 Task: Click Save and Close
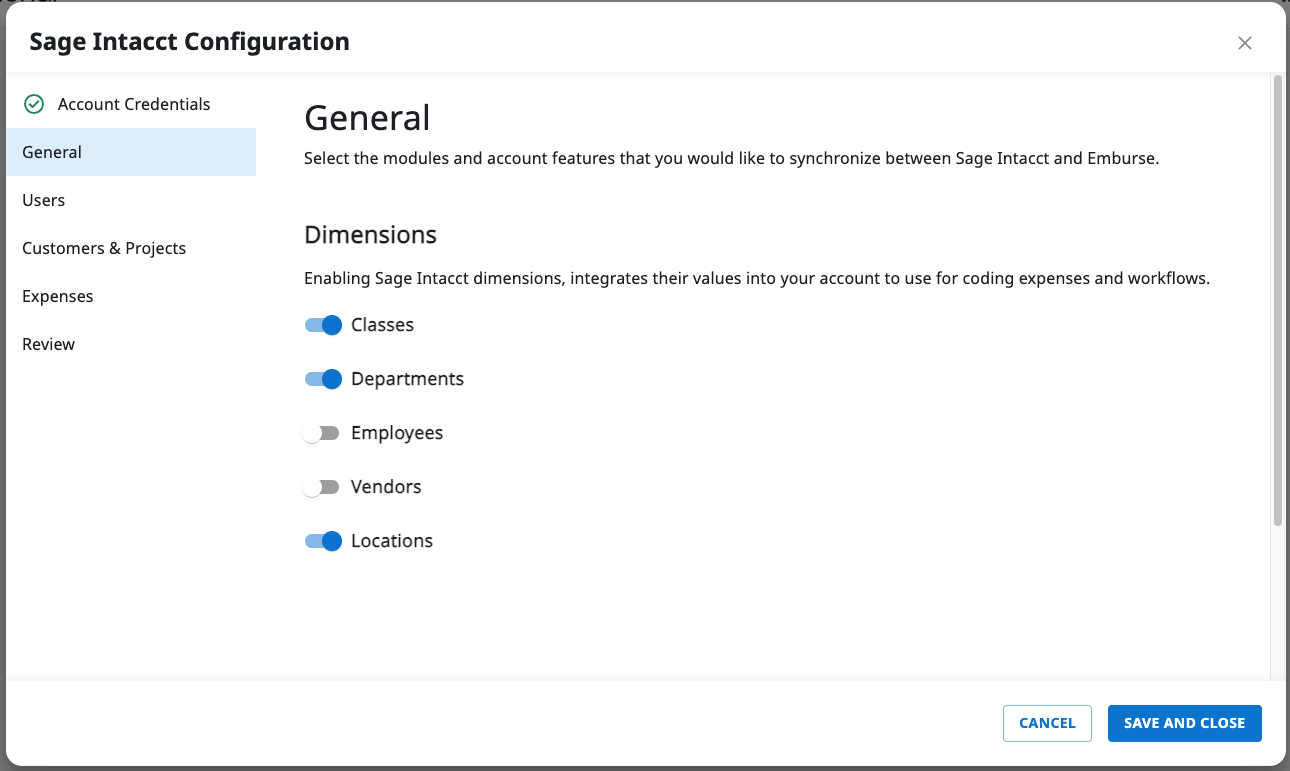1185,723
